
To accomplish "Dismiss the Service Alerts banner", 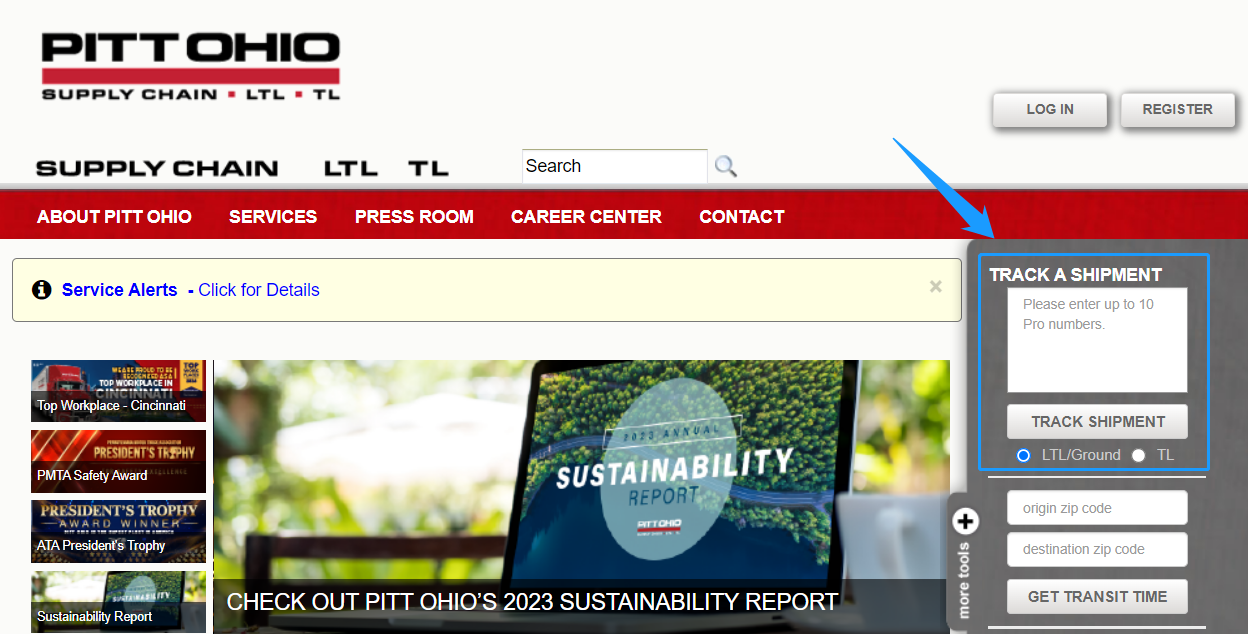I will (x=935, y=287).
